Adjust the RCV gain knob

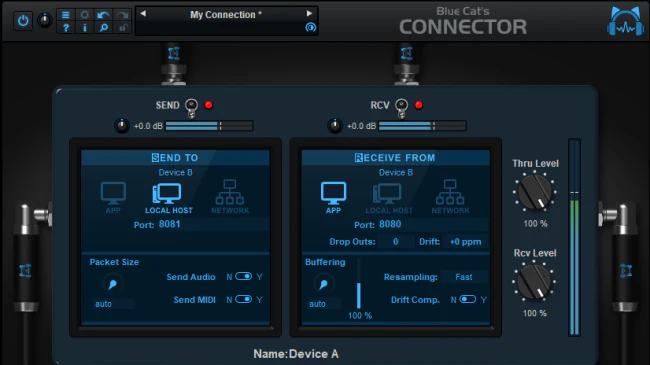coord(335,126)
